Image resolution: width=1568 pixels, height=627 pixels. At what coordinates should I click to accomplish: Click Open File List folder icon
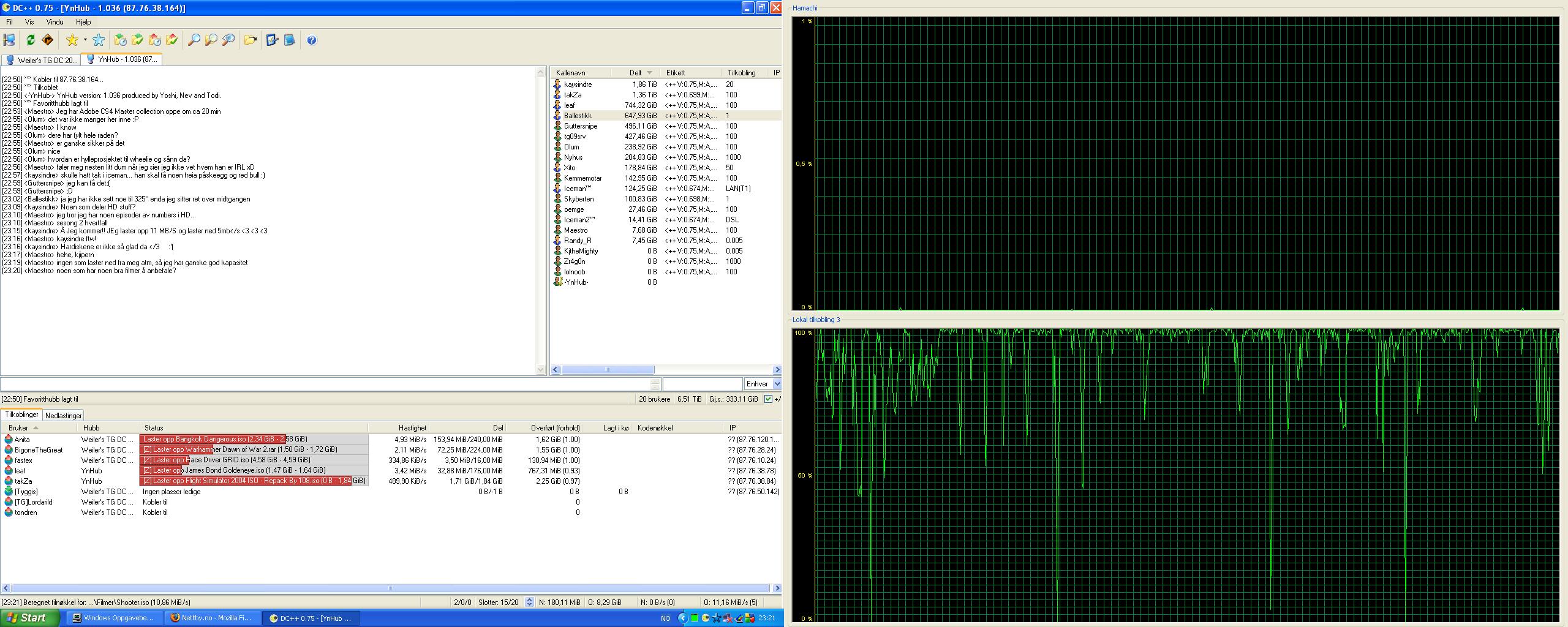(x=250, y=40)
